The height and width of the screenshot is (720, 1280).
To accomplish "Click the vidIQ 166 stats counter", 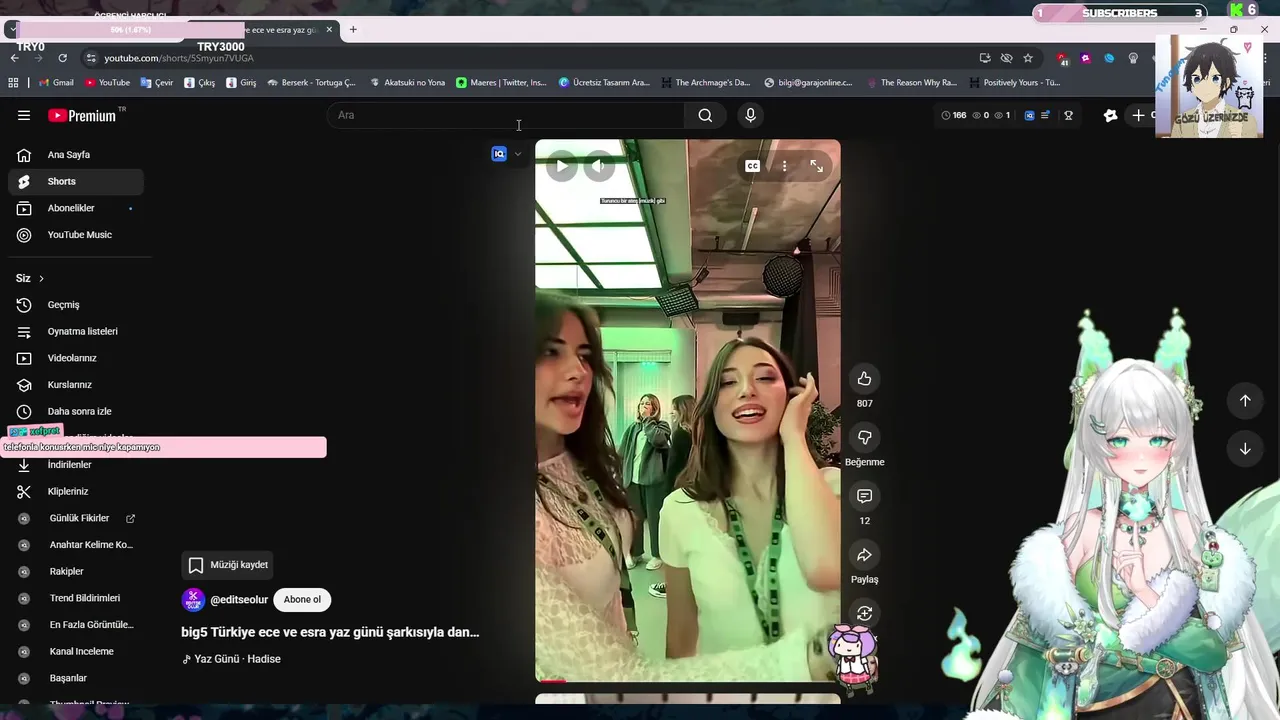I will (x=954, y=115).
